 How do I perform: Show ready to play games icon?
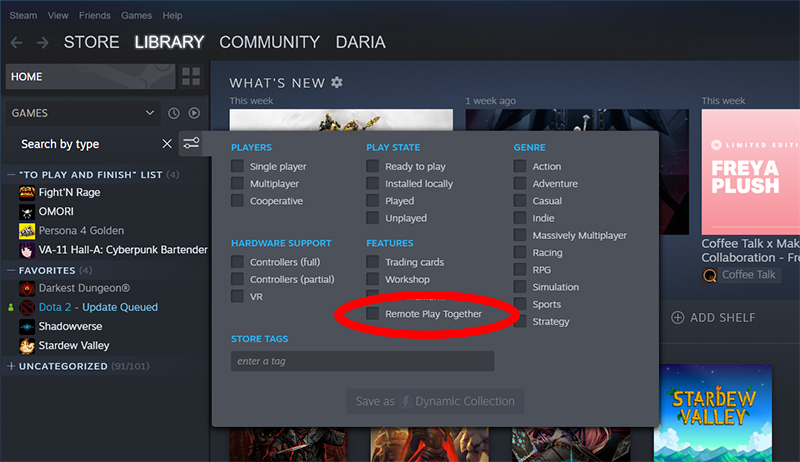click(x=194, y=113)
